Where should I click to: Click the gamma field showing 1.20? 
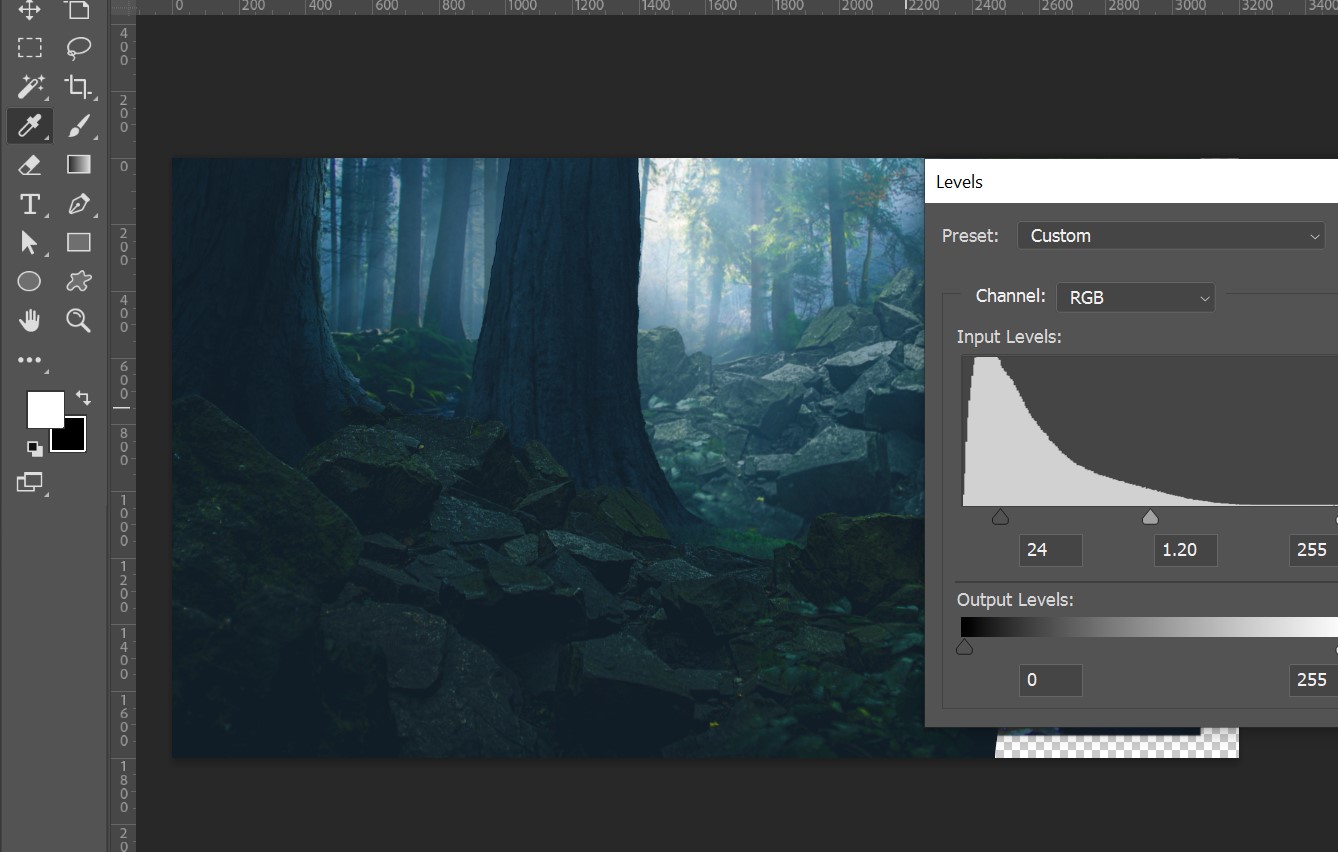[1185, 550]
